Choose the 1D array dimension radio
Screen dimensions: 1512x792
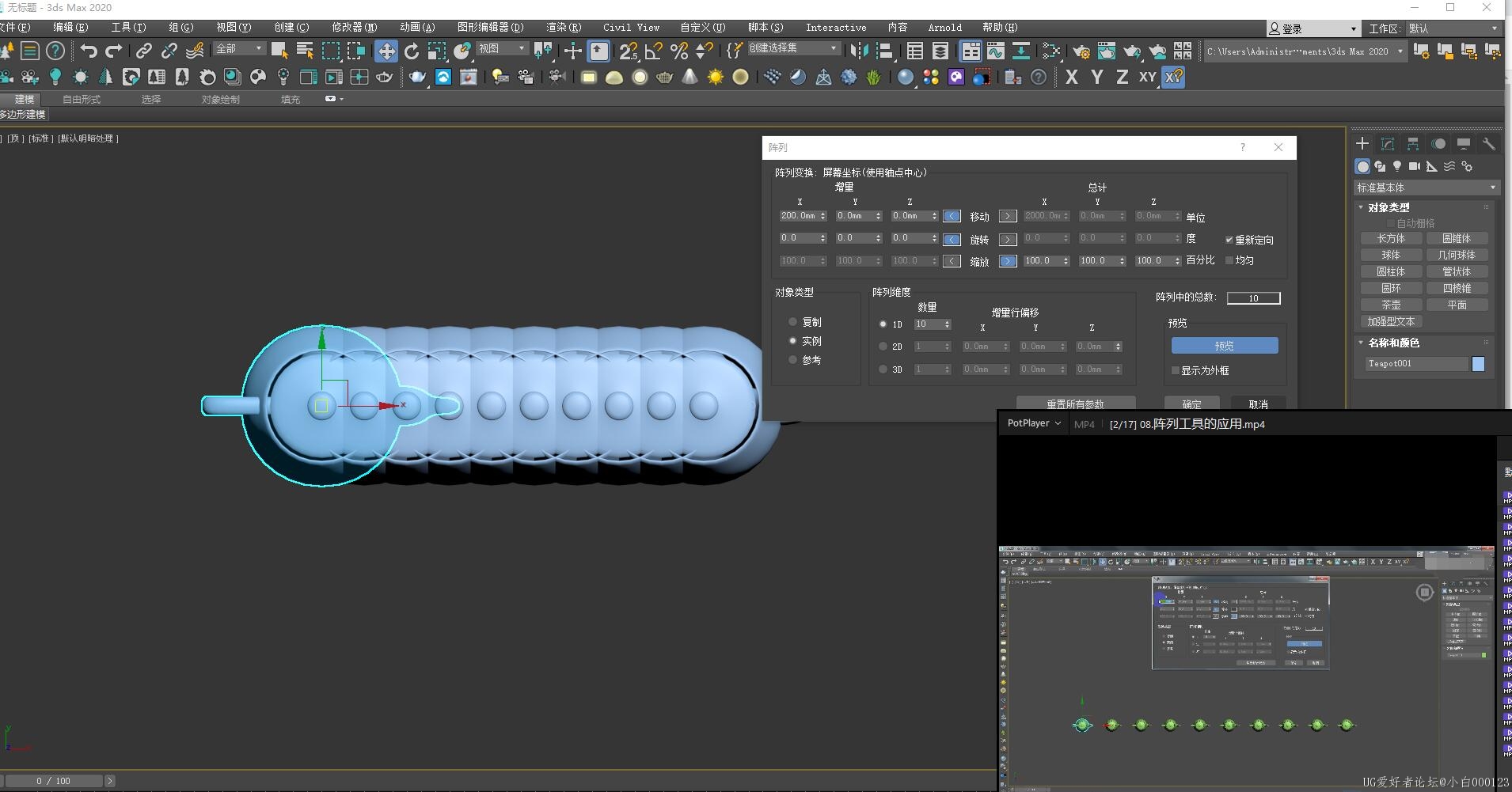[x=883, y=324]
